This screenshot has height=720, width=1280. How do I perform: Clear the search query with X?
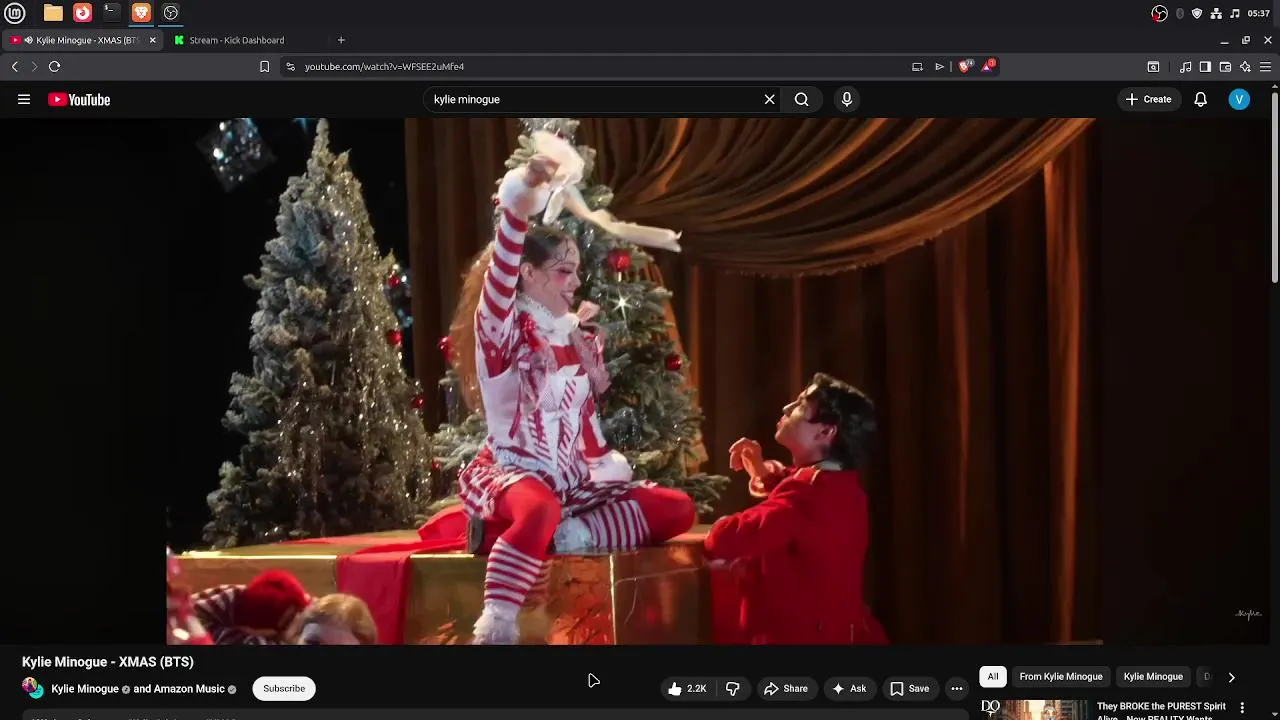769,99
